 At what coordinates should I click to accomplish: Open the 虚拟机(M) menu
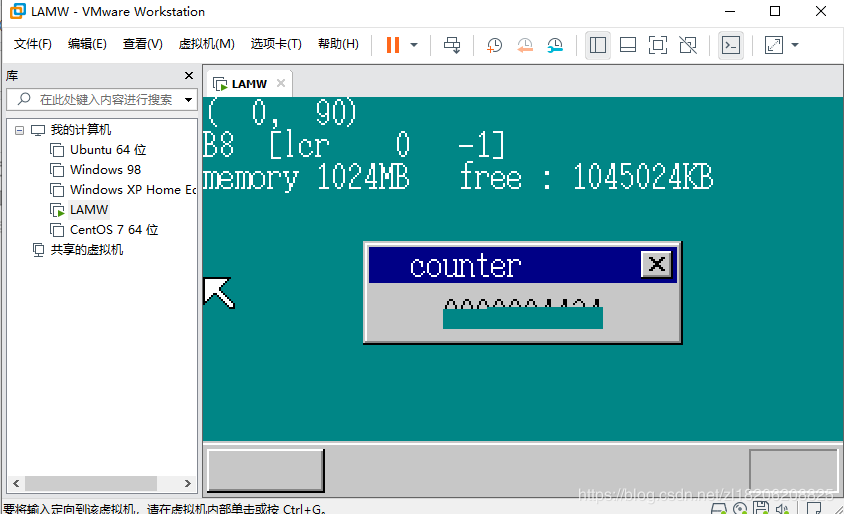207,44
